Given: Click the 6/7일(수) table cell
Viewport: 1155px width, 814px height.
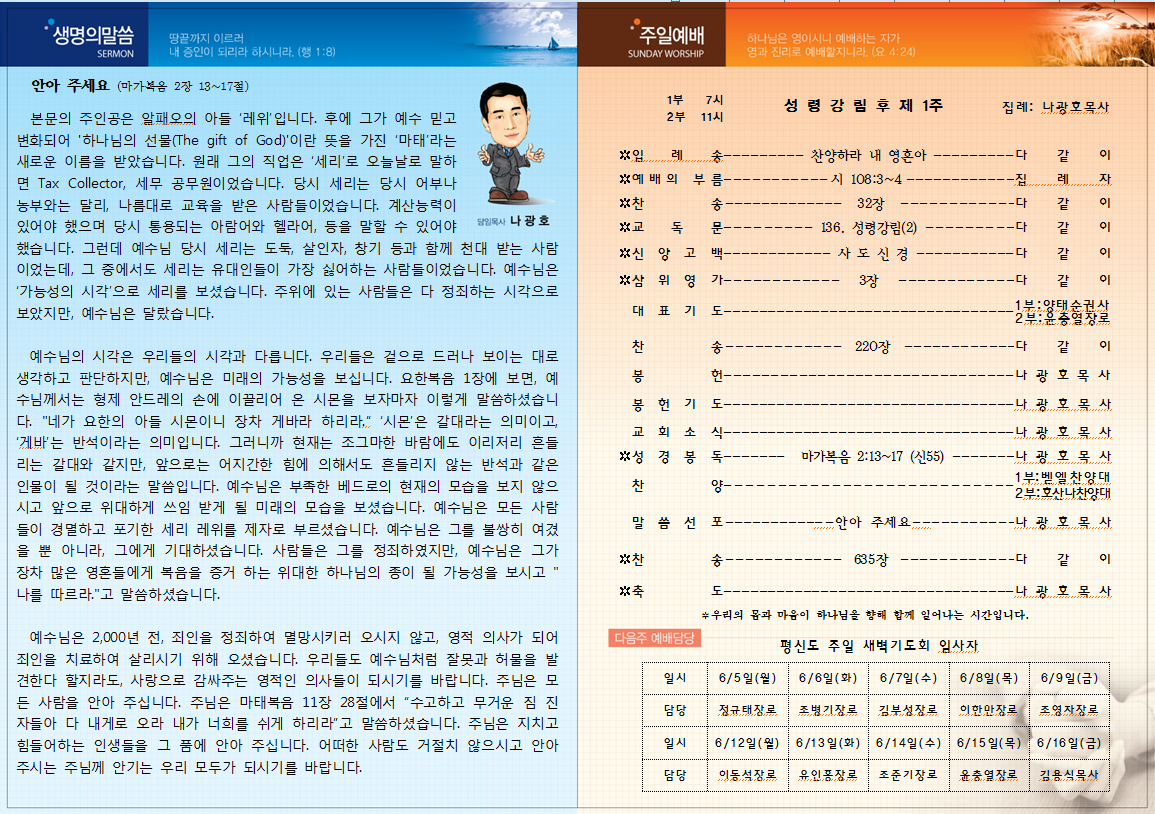Looking at the screenshot, I should click(908, 678).
